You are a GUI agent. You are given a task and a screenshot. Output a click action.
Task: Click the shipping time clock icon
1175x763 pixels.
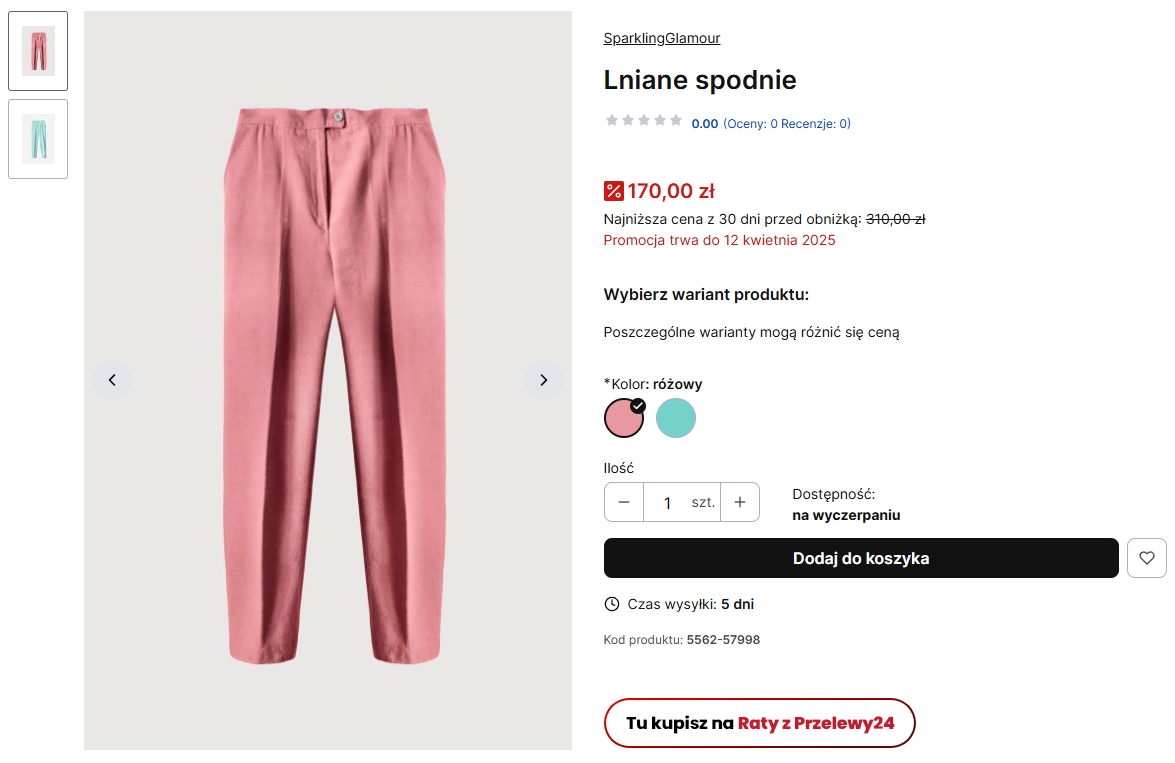click(612, 604)
